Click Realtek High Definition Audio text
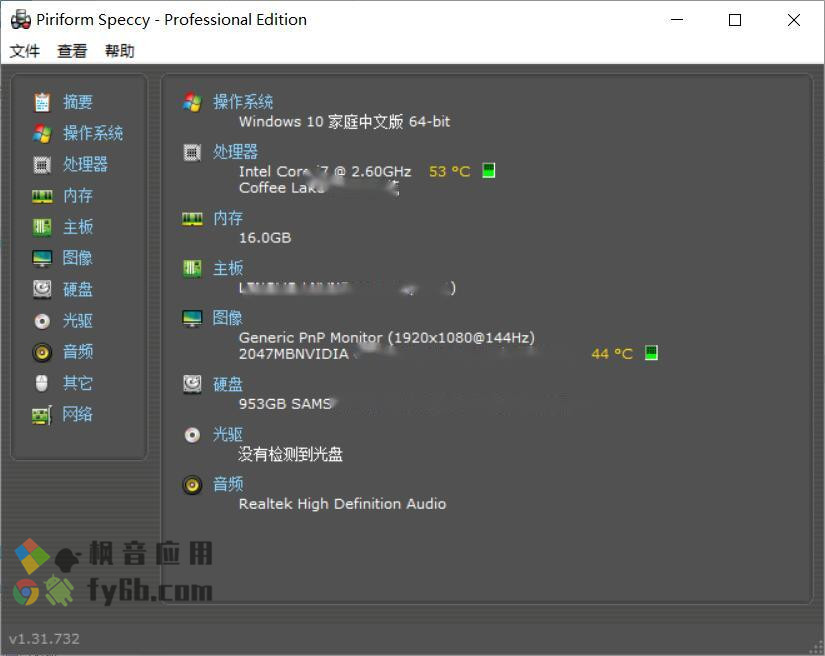This screenshot has height=656, width=825. [x=343, y=504]
